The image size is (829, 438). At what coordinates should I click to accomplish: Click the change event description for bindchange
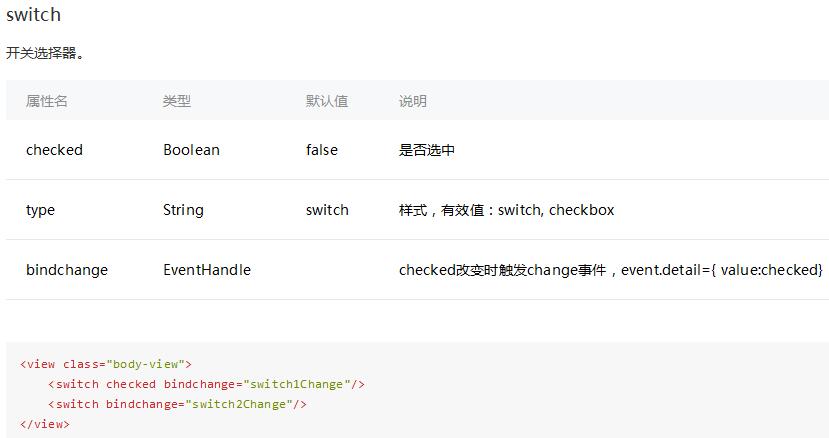coord(610,270)
